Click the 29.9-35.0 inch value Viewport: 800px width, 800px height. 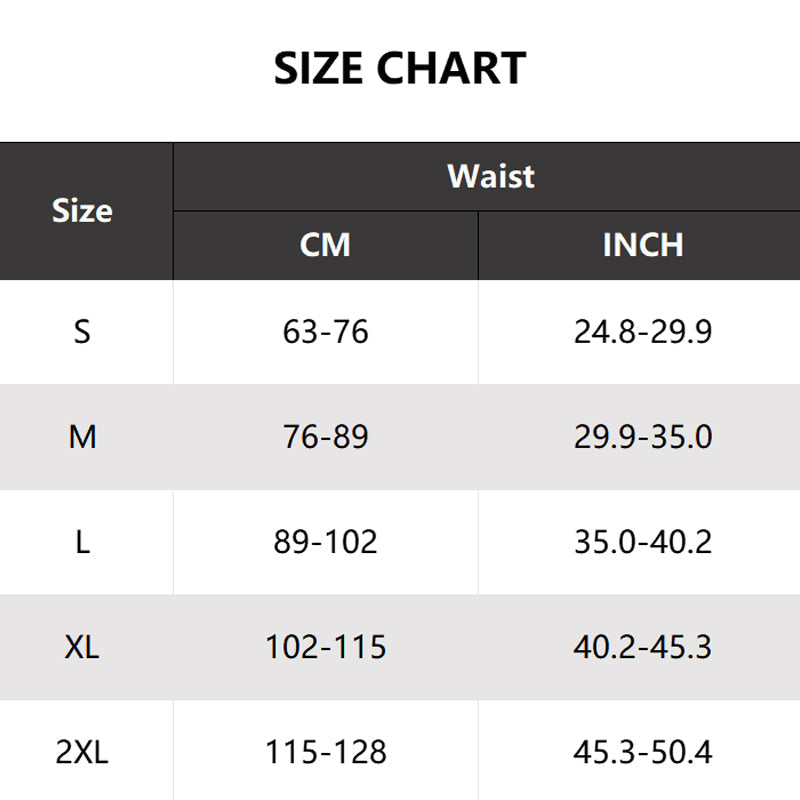pyautogui.click(x=643, y=437)
